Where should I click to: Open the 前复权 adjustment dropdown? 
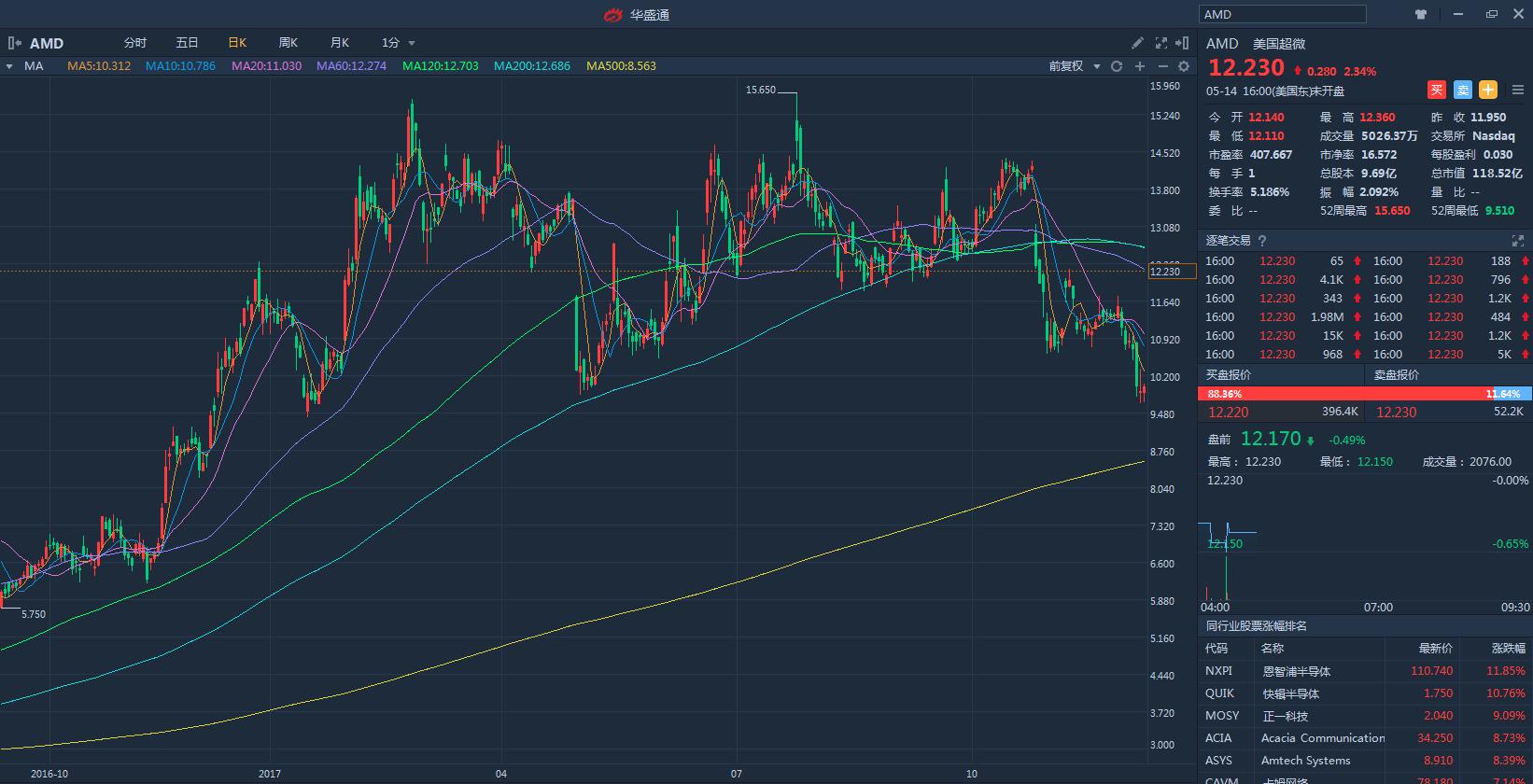[x=1074, y=66]
